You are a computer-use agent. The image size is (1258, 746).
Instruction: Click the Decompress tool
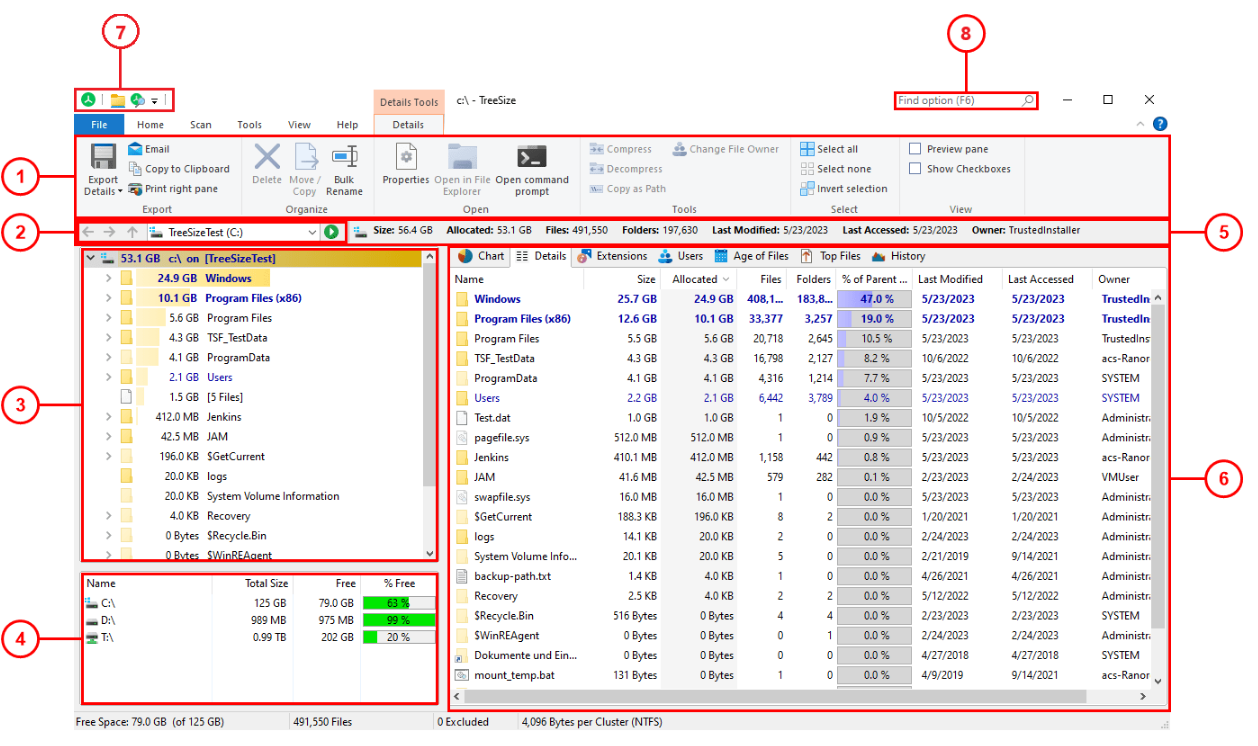pos(626,169)
